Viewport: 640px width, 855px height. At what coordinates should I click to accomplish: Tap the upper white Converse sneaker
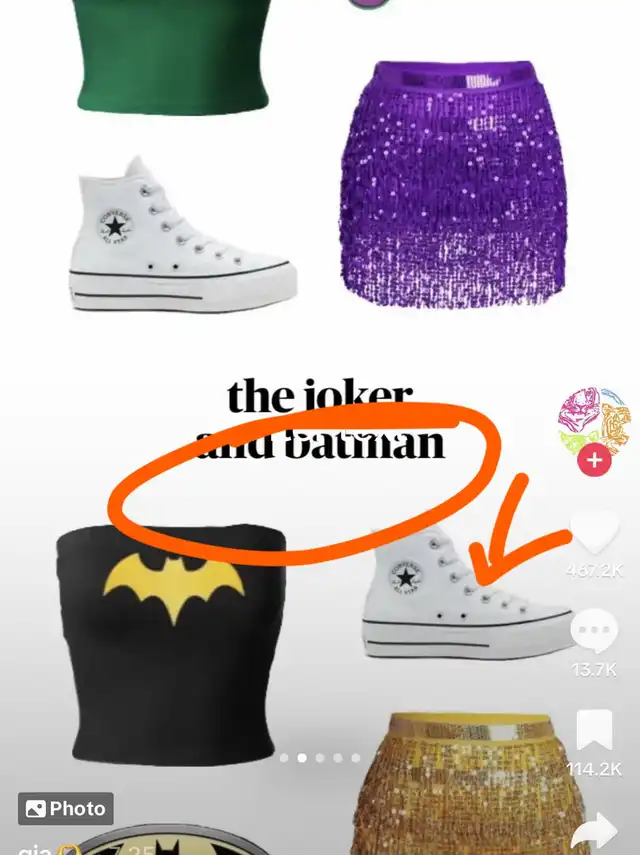(x=183, y=234)
